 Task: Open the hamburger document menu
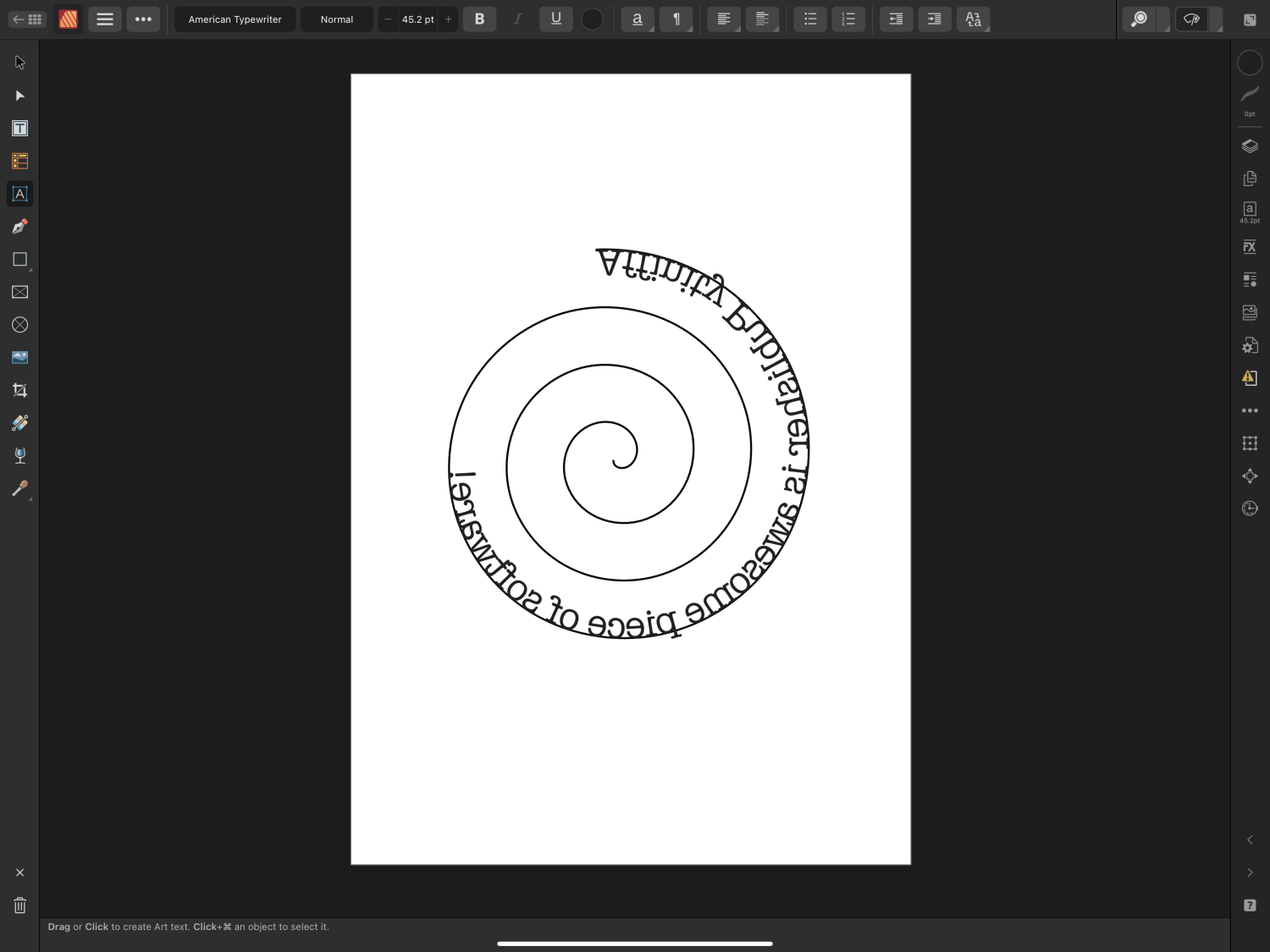[105, 19]
